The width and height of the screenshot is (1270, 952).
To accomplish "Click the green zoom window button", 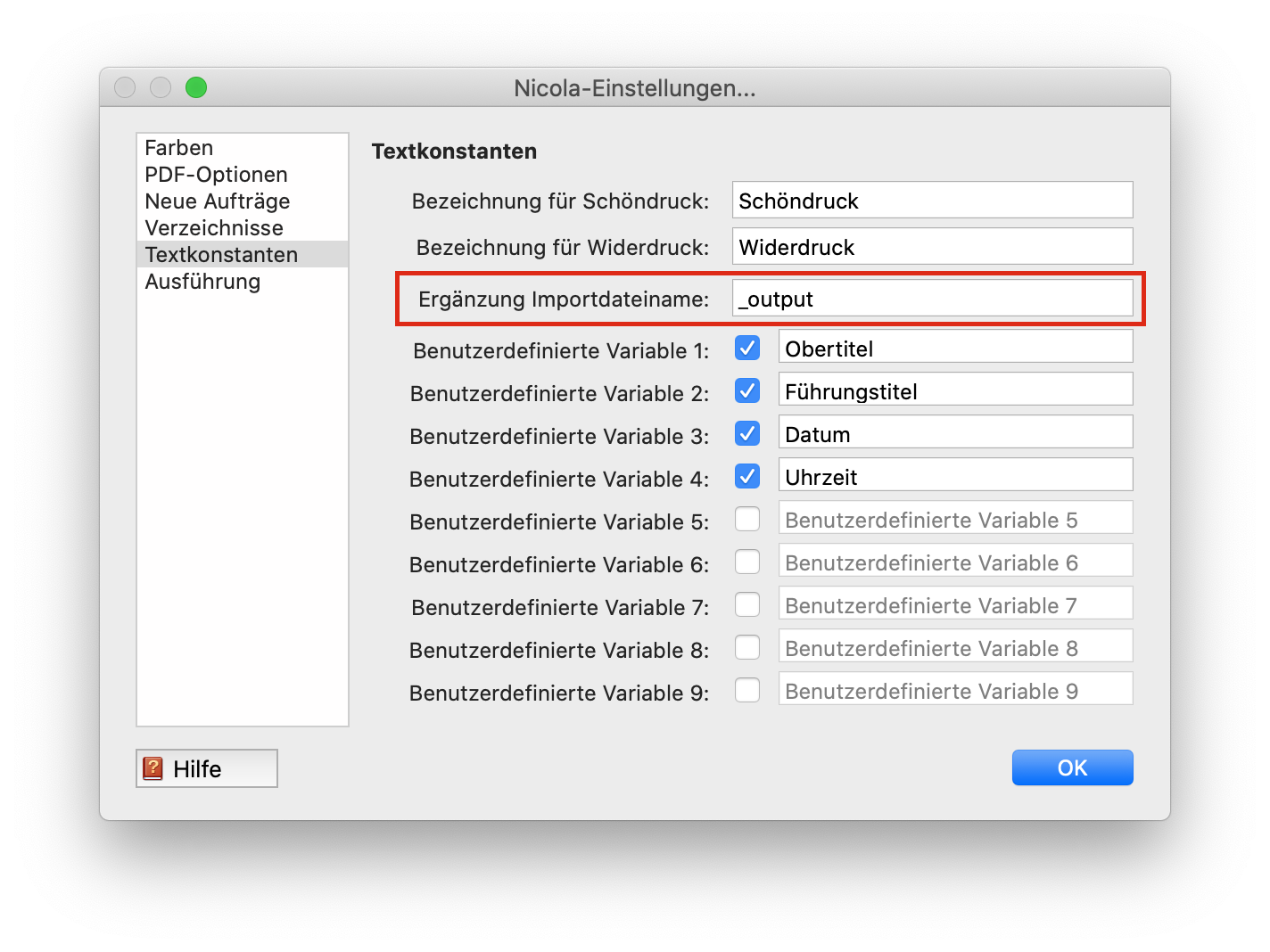I will [x=196, y=87].
